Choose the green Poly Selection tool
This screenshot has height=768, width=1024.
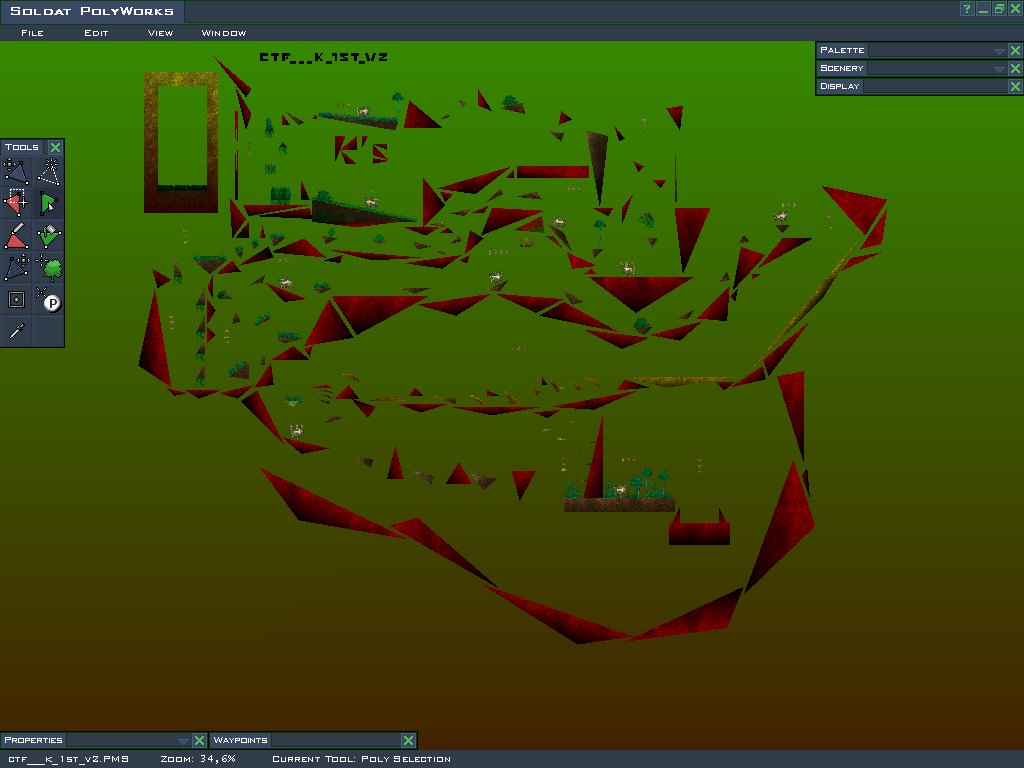click(48, 203)
